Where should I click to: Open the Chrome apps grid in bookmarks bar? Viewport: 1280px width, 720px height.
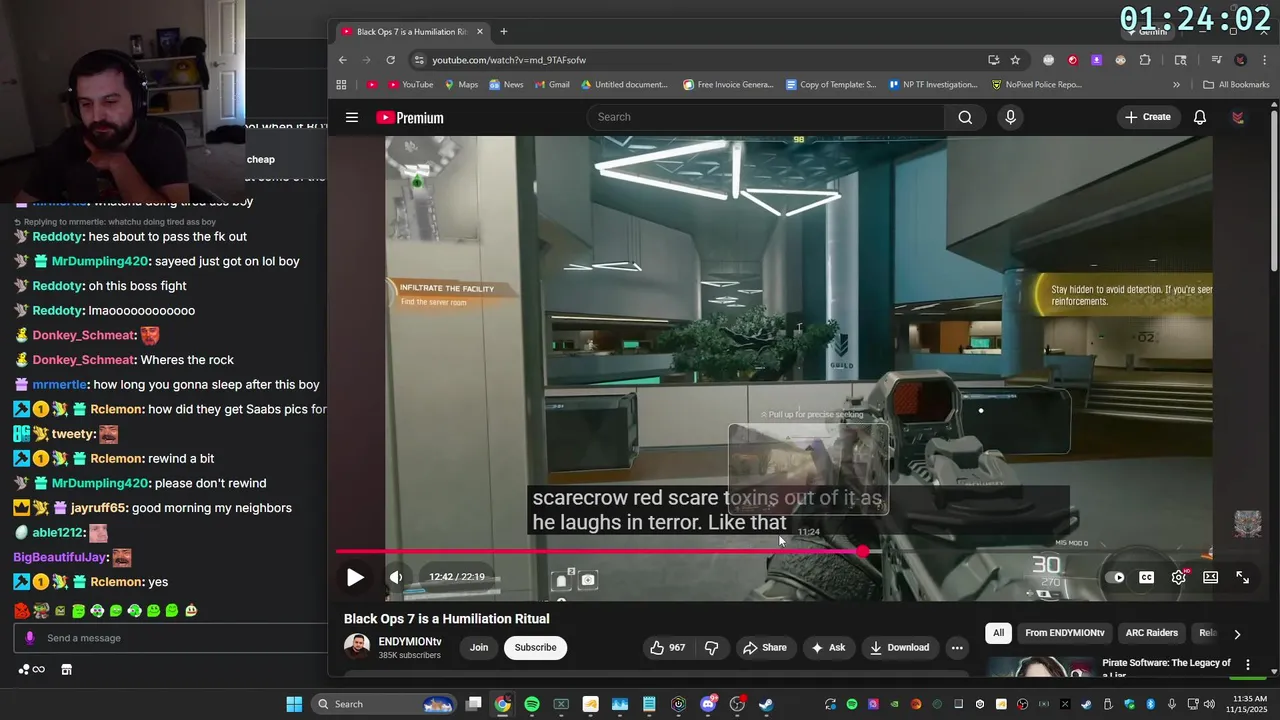pyautogui.click(x=341, y=85)
